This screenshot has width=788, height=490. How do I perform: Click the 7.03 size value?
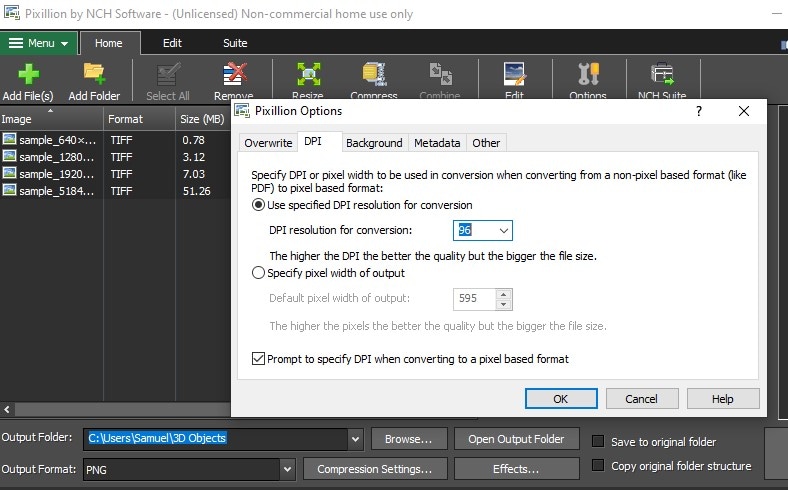coord(193,174)
